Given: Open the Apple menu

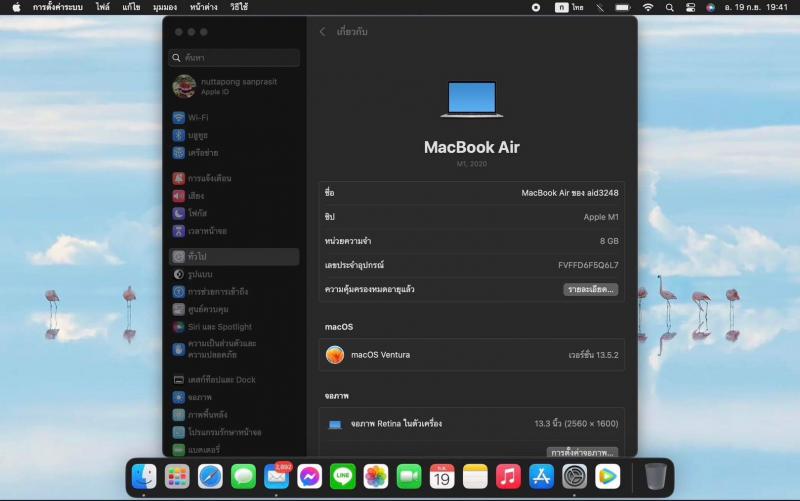Looking at the screenshot, I should click(x=16, y=7).
